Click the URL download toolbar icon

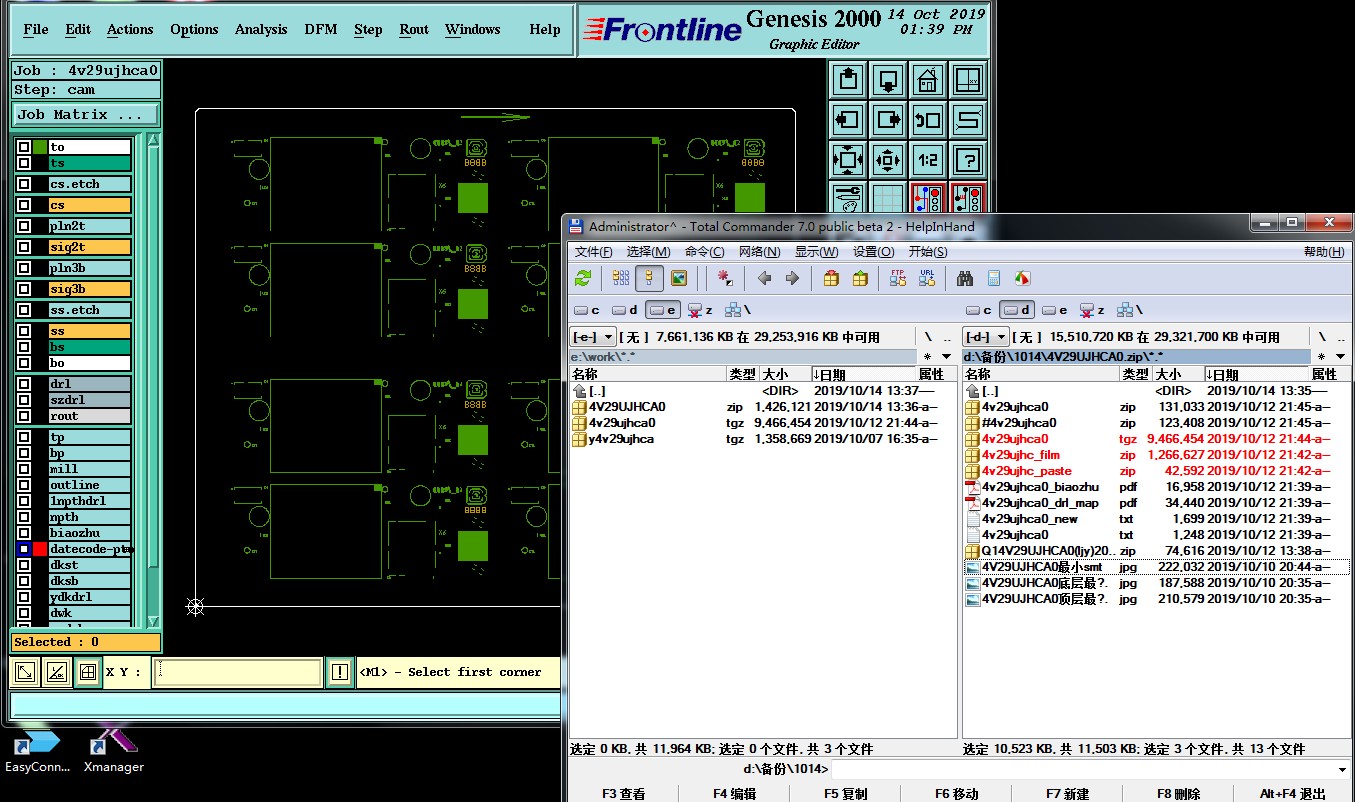pos(927,278)
